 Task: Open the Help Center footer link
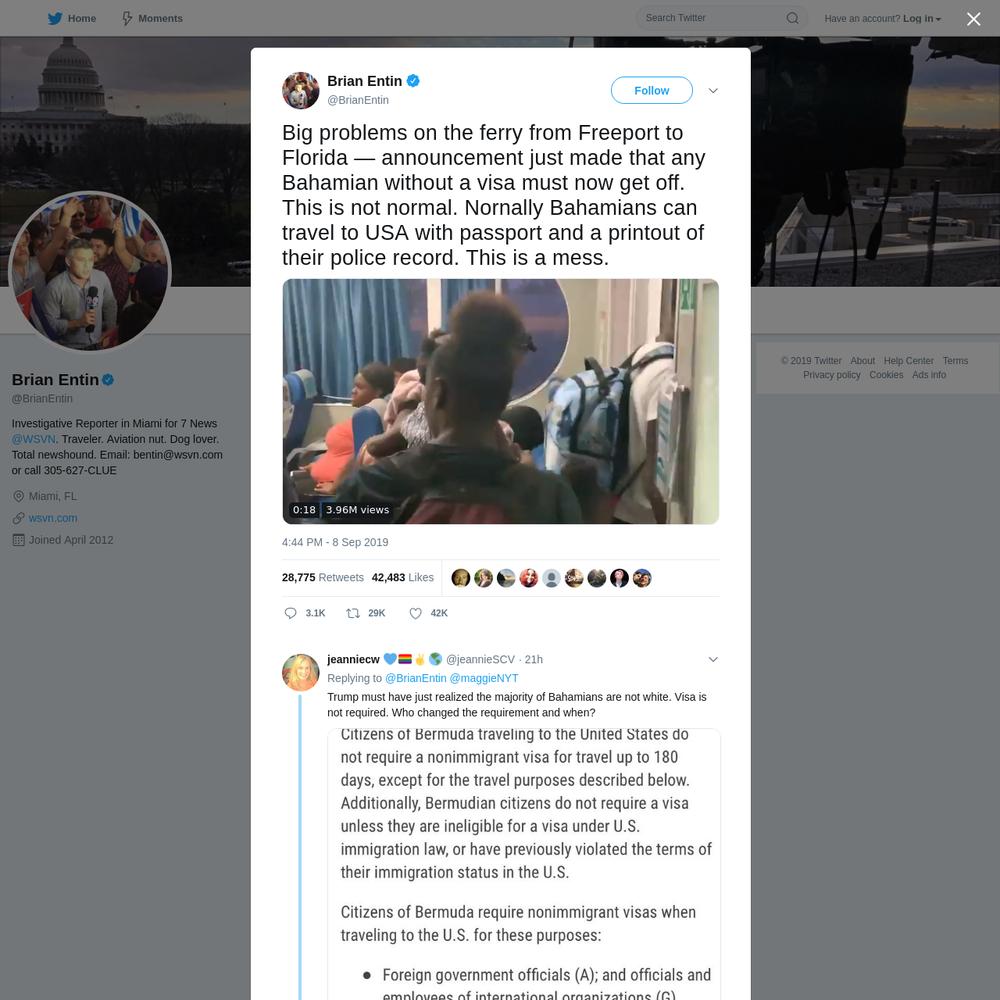[908, 360]
